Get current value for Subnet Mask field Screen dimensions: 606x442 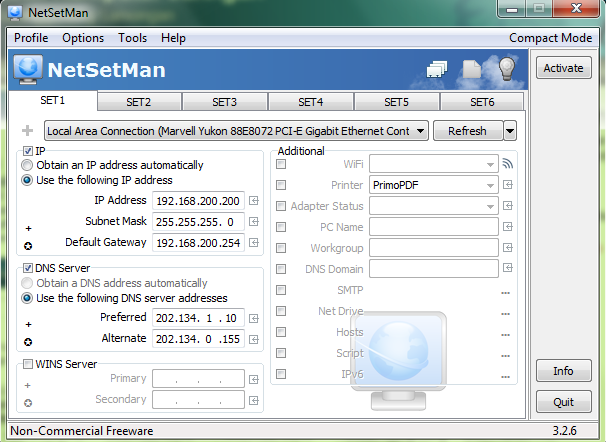pyautogui.click(x=254, y=221)
